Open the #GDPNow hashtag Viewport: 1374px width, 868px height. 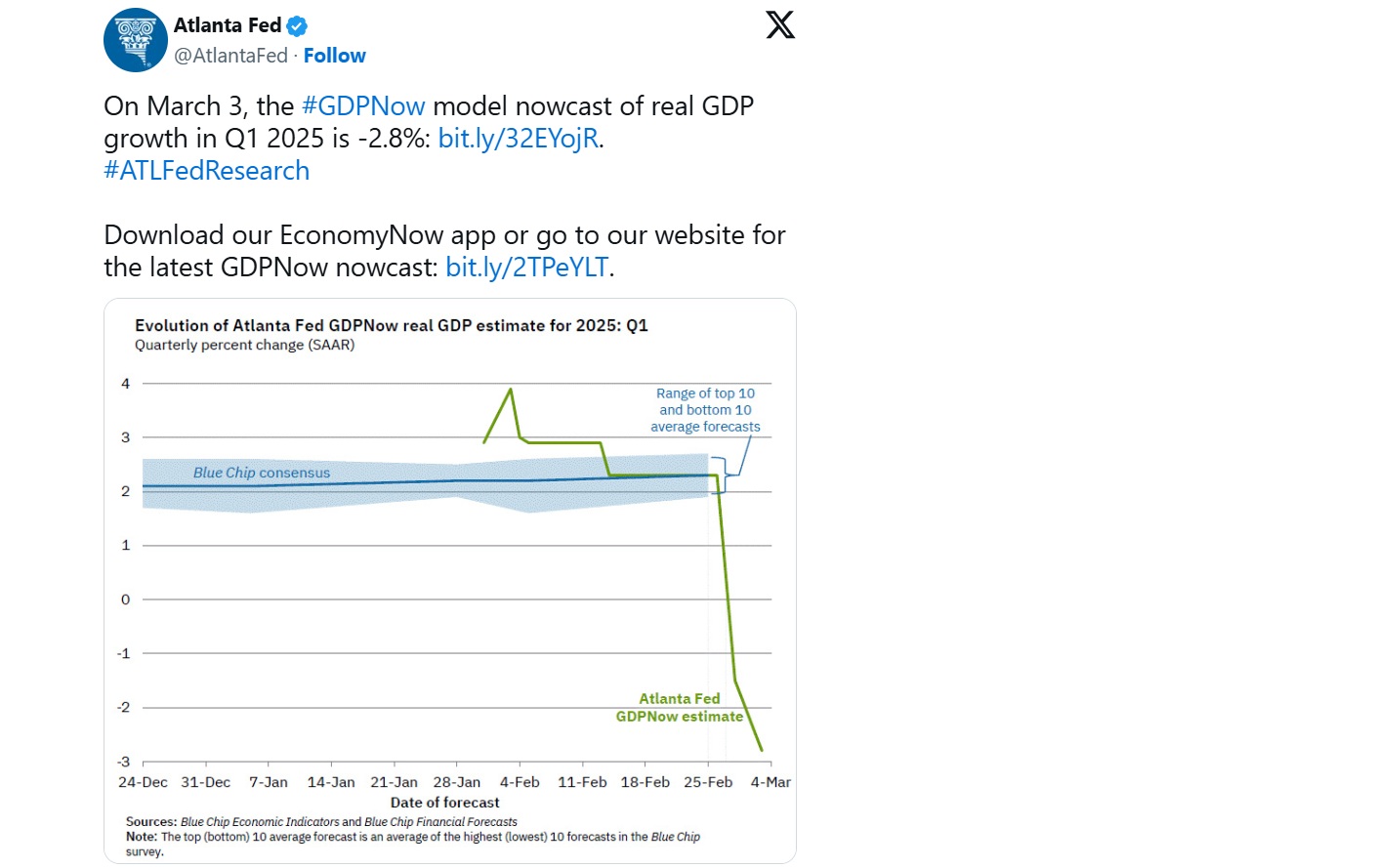pyautogui.click(x=363, y=105)
